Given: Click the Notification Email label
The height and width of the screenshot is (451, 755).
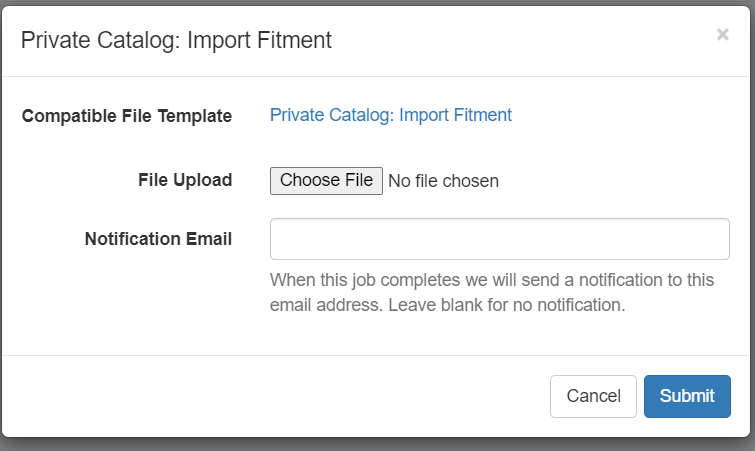Looking at the screenshot, I should click(158, 239).
